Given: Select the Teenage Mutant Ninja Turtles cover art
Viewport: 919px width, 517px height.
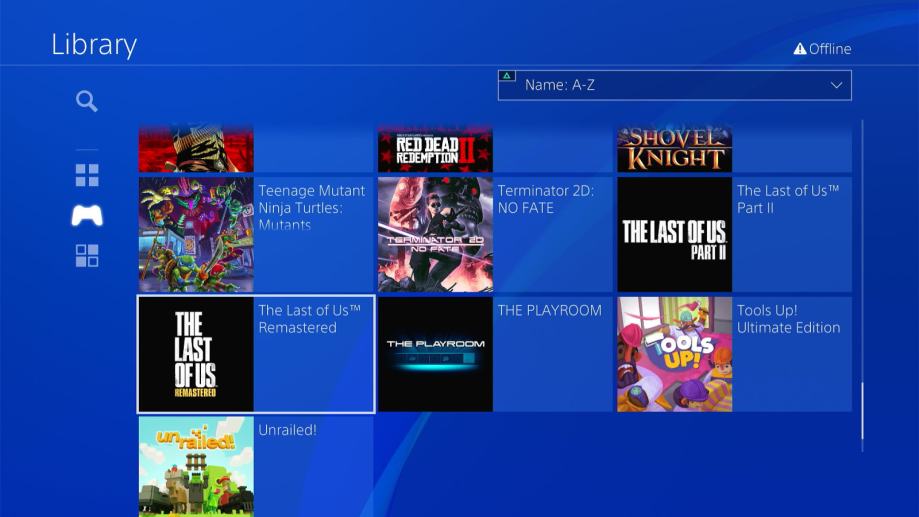Looking at the screenshot, I should pos(196,234).
